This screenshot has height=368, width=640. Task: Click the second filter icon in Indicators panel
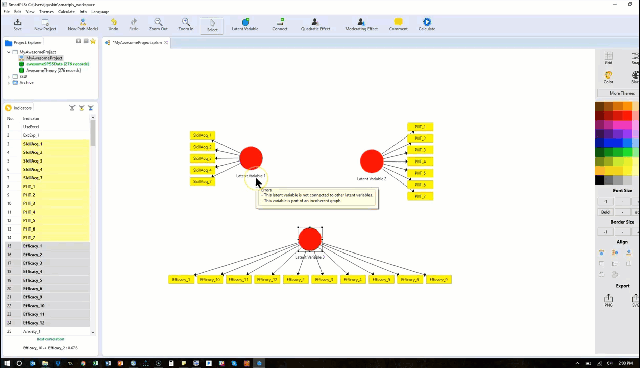81,108
